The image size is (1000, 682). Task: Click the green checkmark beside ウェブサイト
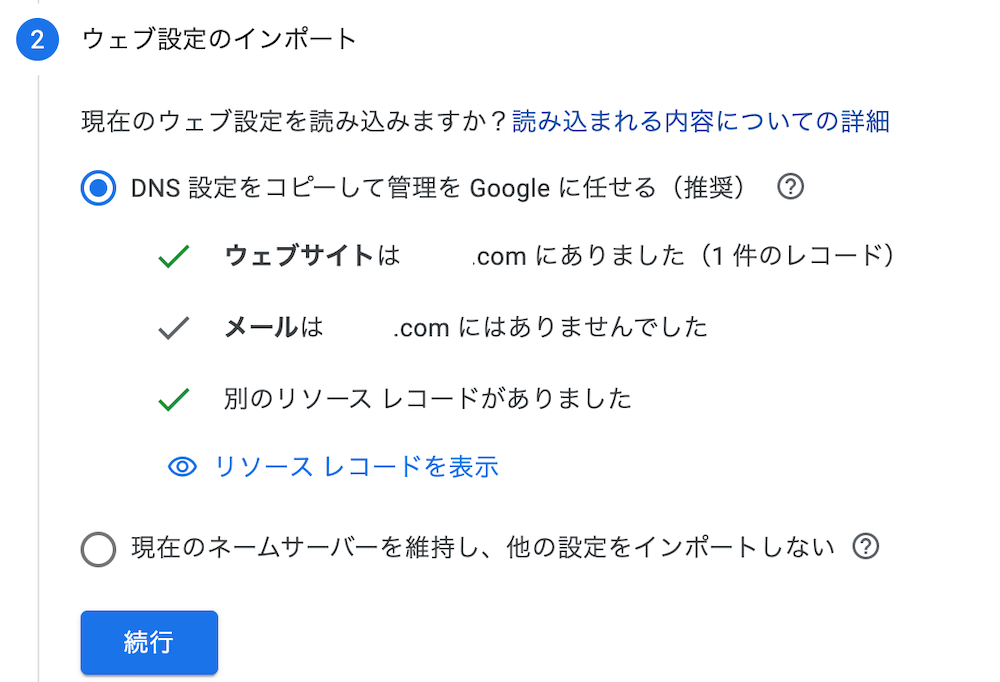173,256
